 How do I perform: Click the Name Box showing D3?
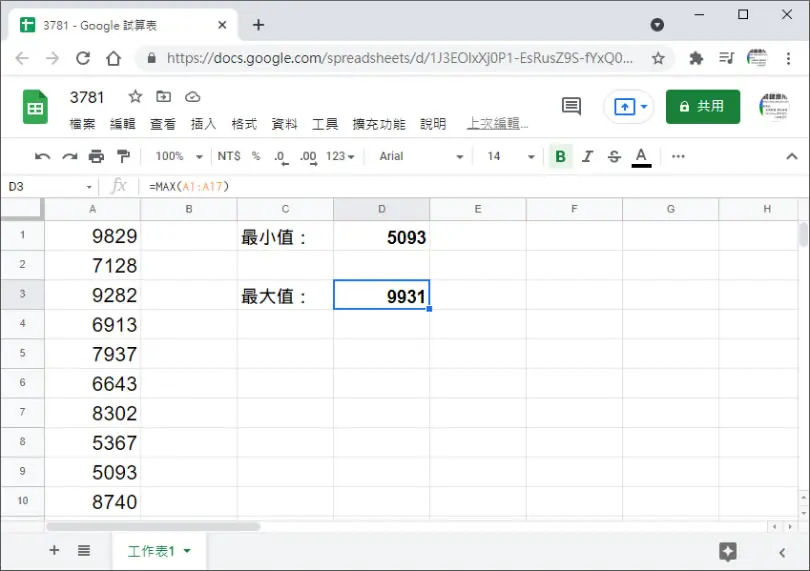[50, 187]
